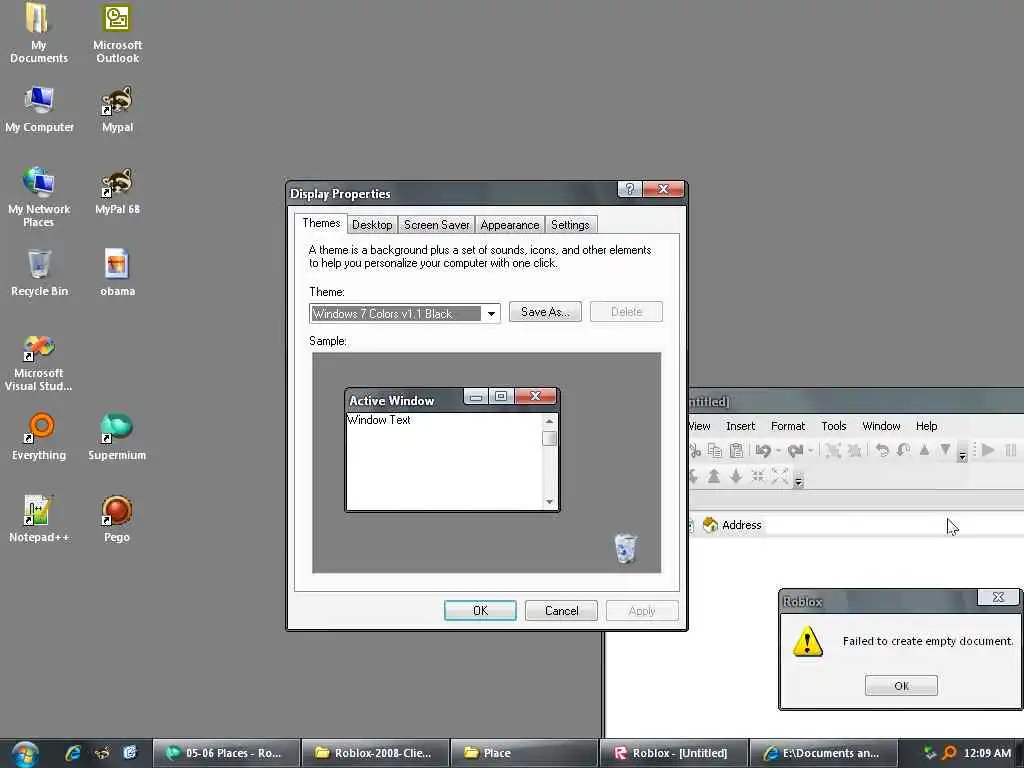Expand first Roblox toolbar overflow options
Image resolution: width=1024 pixels, height=768 pixels.
tap(962, 451)
